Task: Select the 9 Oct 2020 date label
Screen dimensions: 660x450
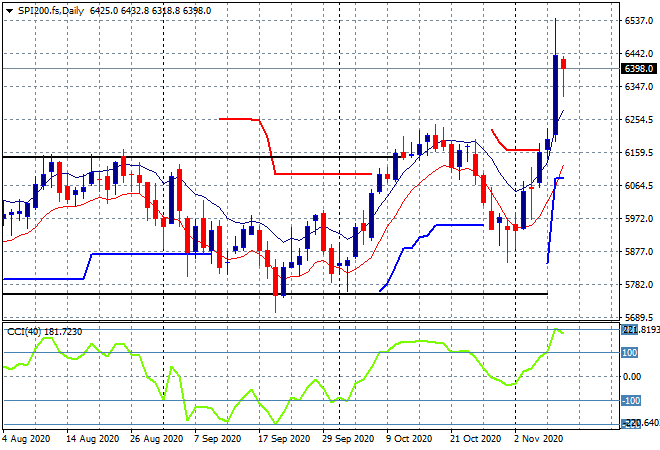Action: (x=409, y=439)
